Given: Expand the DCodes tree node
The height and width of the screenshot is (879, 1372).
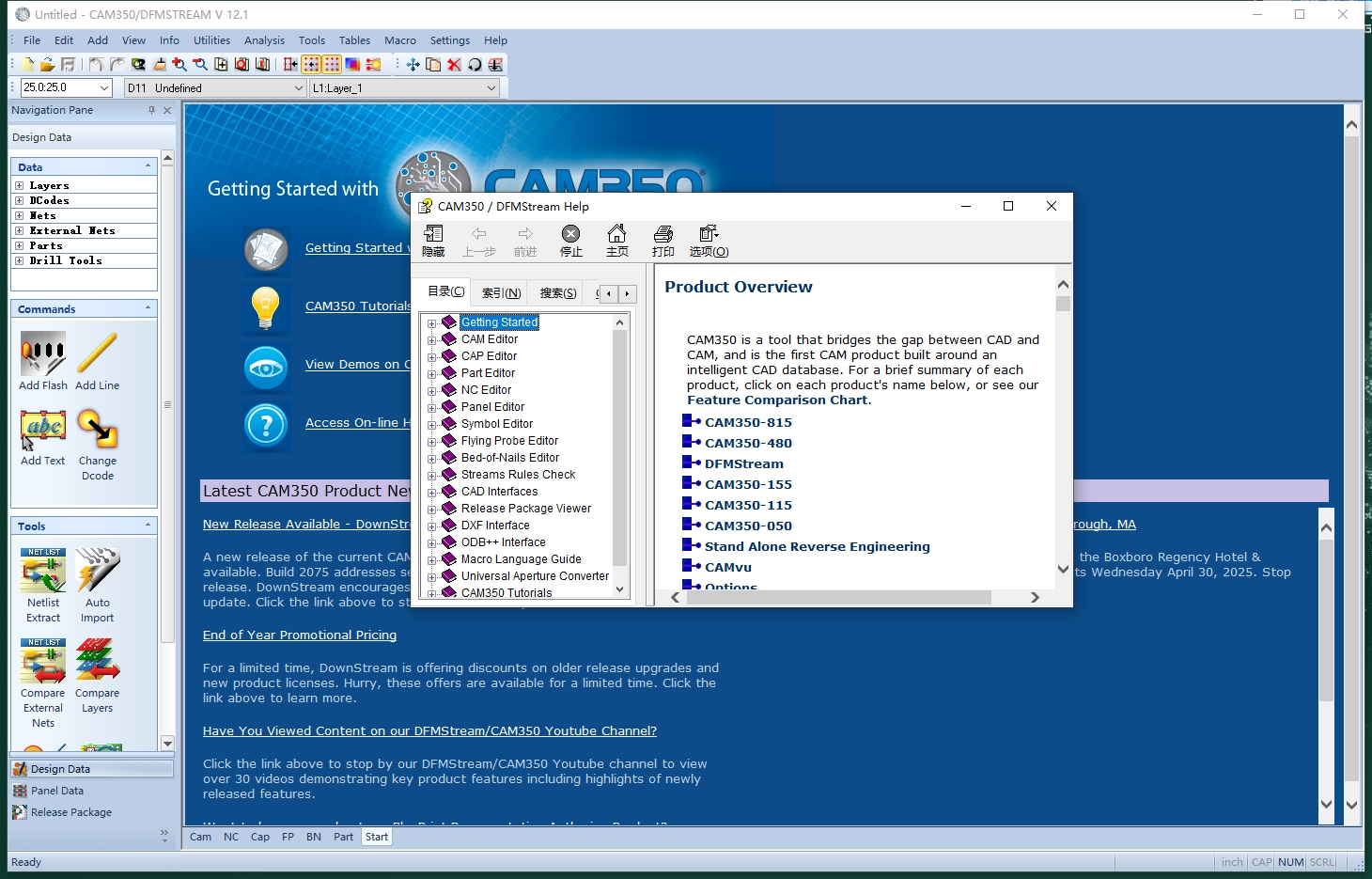Looking at the screenshot, I should 19,201.
